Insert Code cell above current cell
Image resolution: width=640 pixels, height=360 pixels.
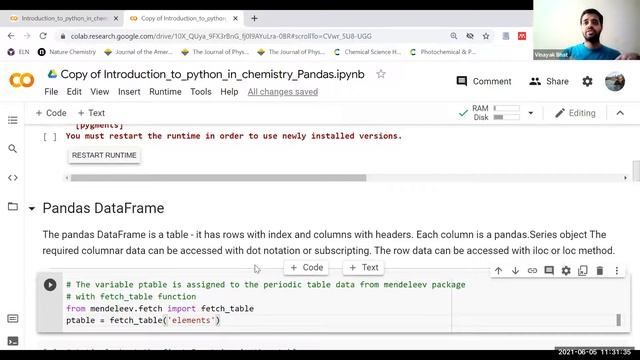pyautogui.click(x=307, y=268)
